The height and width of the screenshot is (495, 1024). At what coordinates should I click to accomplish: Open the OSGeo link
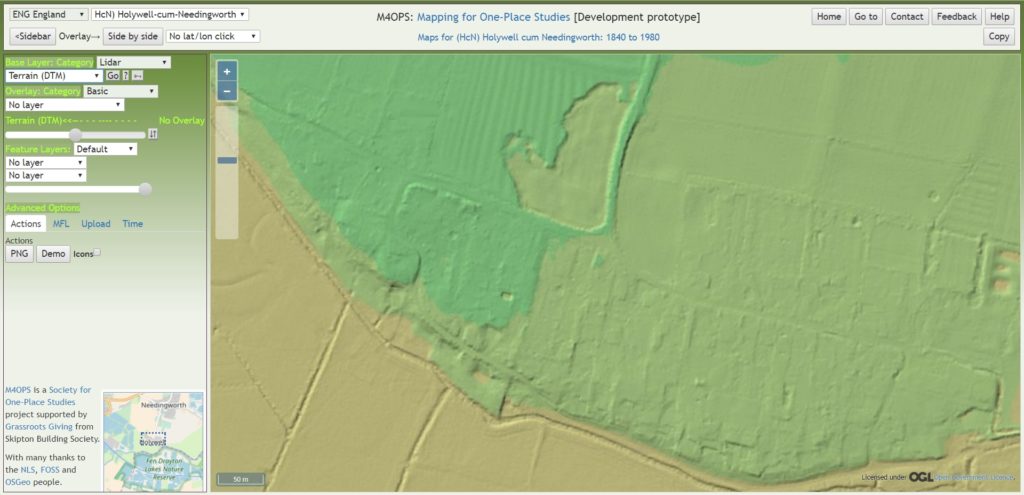pos(17,482)
